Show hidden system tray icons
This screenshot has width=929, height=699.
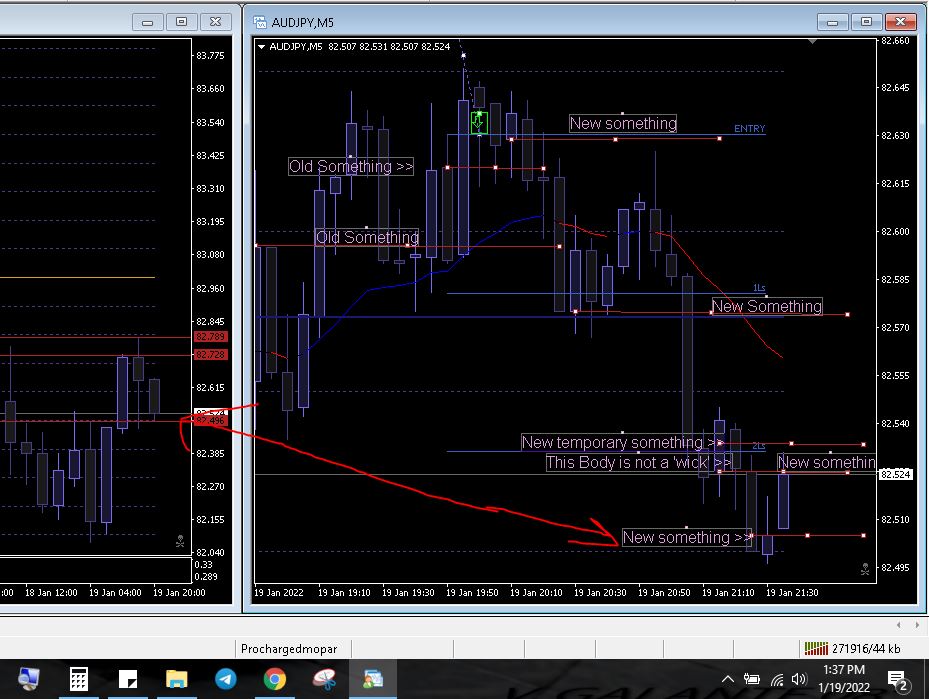click(728, 679)
